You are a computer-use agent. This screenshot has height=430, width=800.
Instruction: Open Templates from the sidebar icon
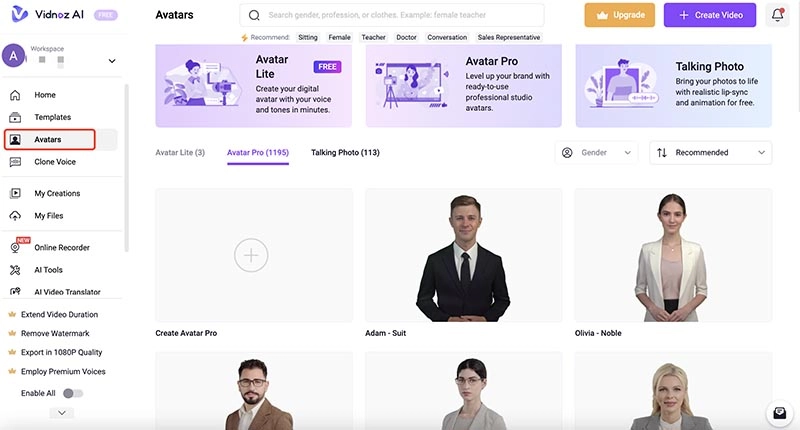15,117
